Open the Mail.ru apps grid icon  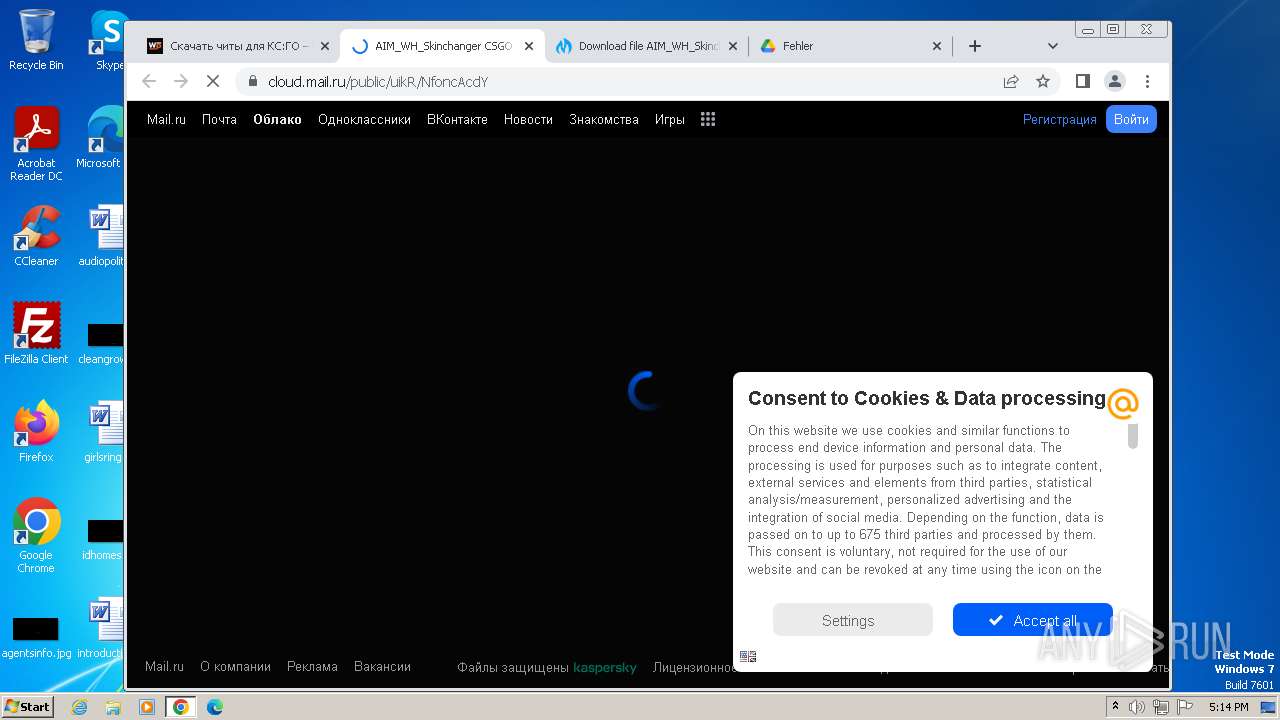click(708, 119)
